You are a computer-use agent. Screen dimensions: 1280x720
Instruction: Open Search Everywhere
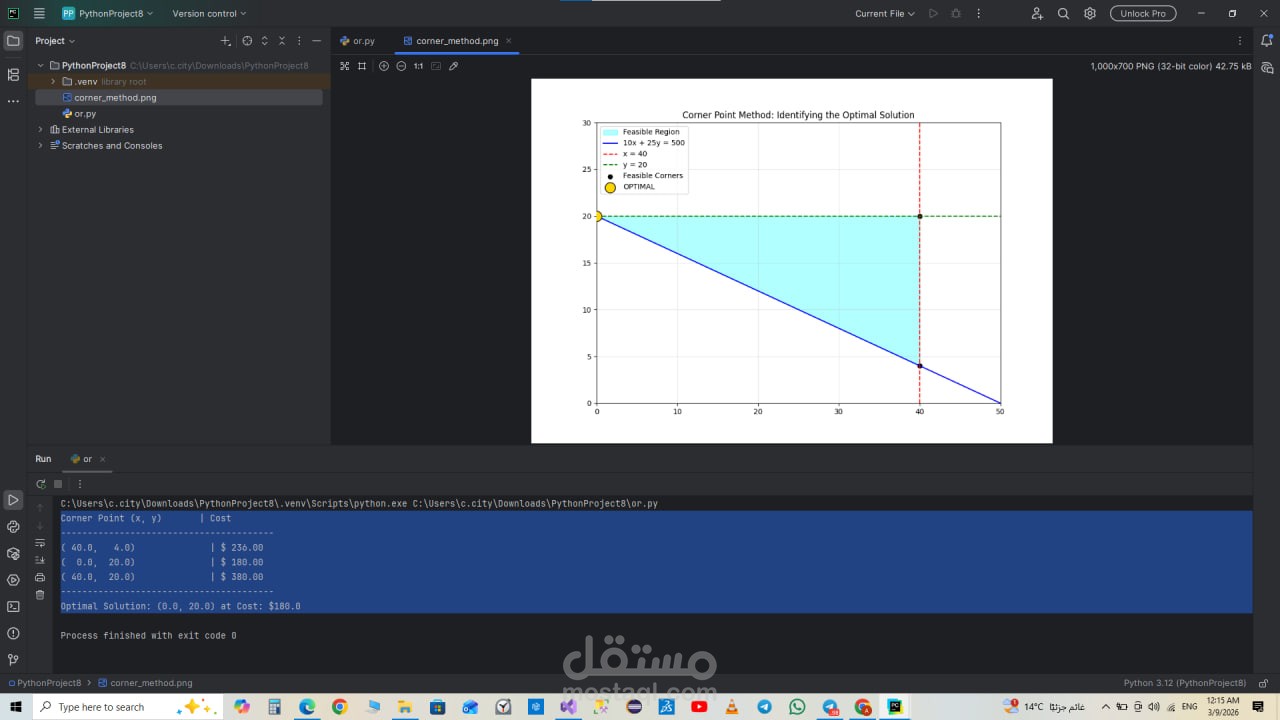pyautogui.click(x=1063, y=13)
